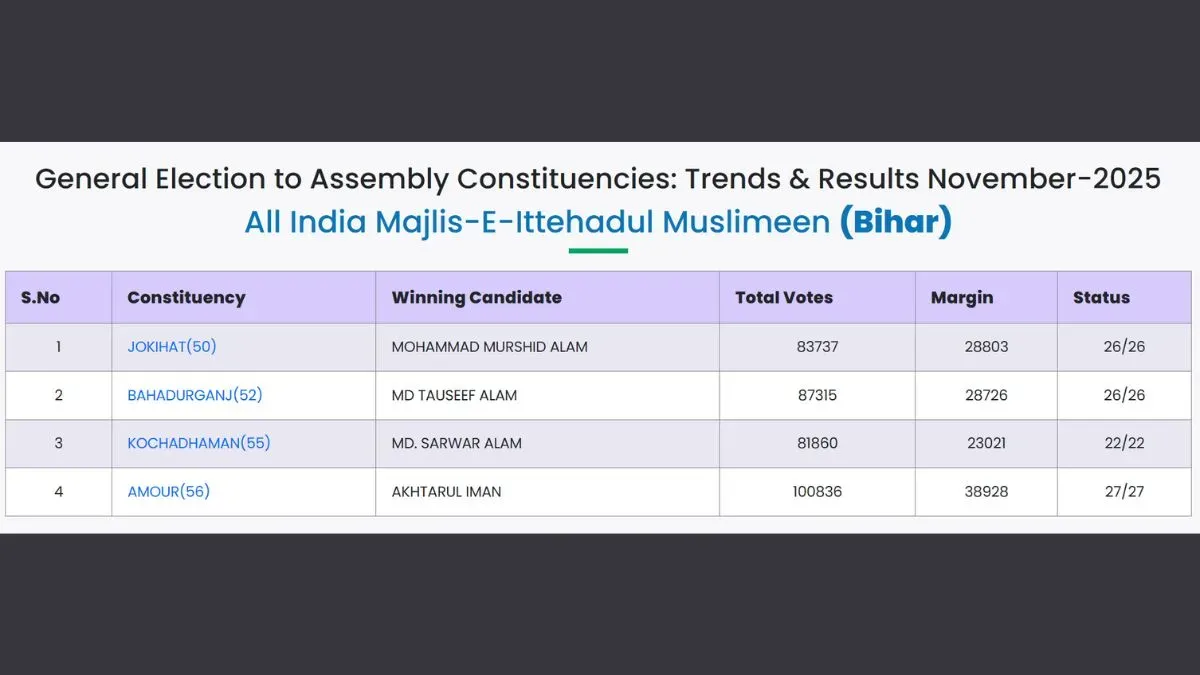The image size is (1200, 675).
Task: Click the Status column header
Action: click(x=1100, y=297)
